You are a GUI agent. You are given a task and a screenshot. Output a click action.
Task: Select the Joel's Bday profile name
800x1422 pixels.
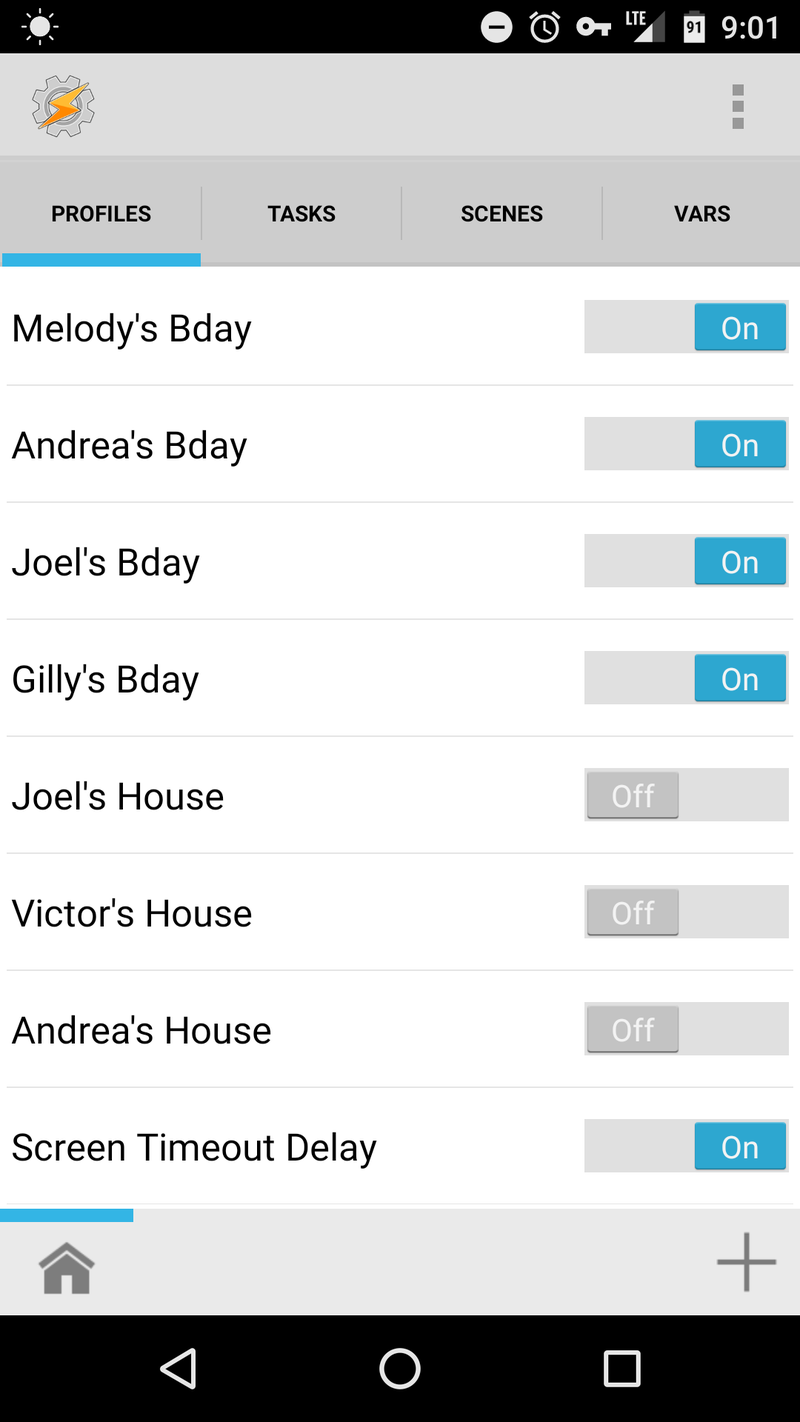pyautogui.click(x=105, y=562)
